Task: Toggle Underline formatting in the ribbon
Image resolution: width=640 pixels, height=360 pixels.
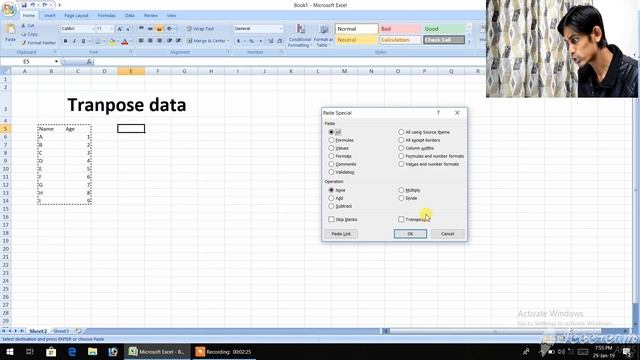Action: (83, 41)
